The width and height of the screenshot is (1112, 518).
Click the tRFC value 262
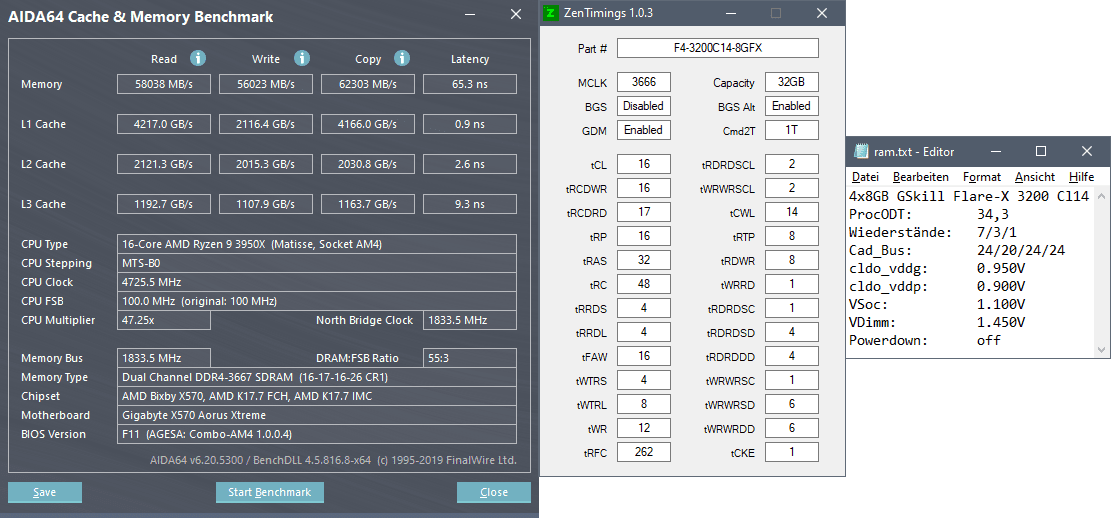tap(644, 451)
